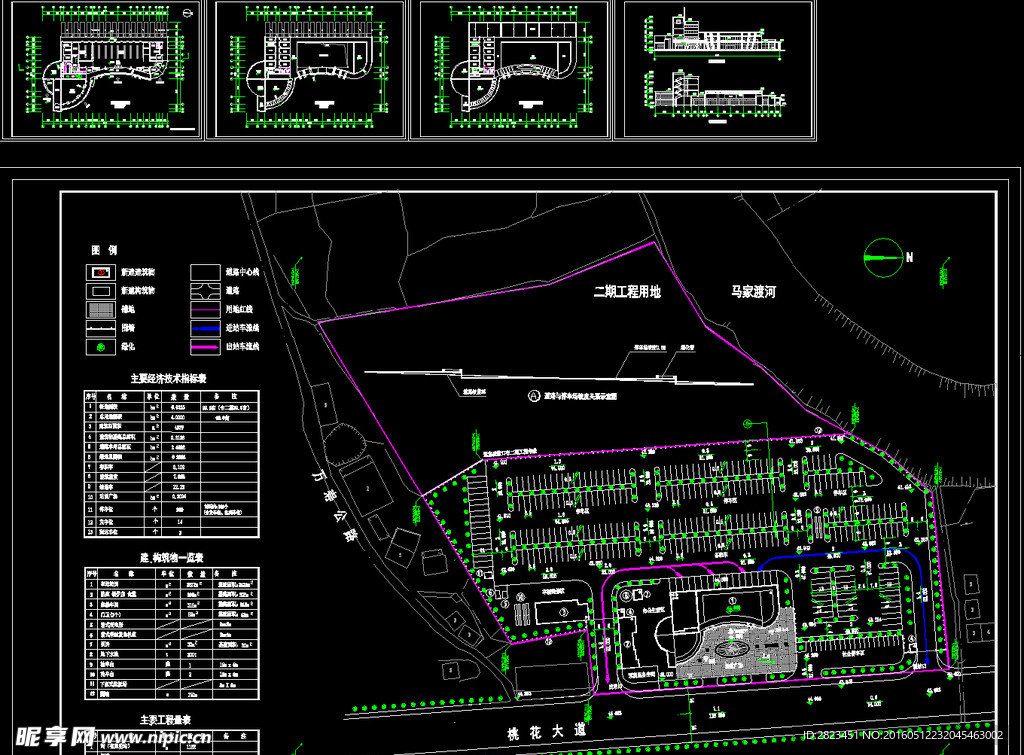The image size is (1024, 755).
Task: Click the green north arrow compass symbol
Action: [880, 257]
